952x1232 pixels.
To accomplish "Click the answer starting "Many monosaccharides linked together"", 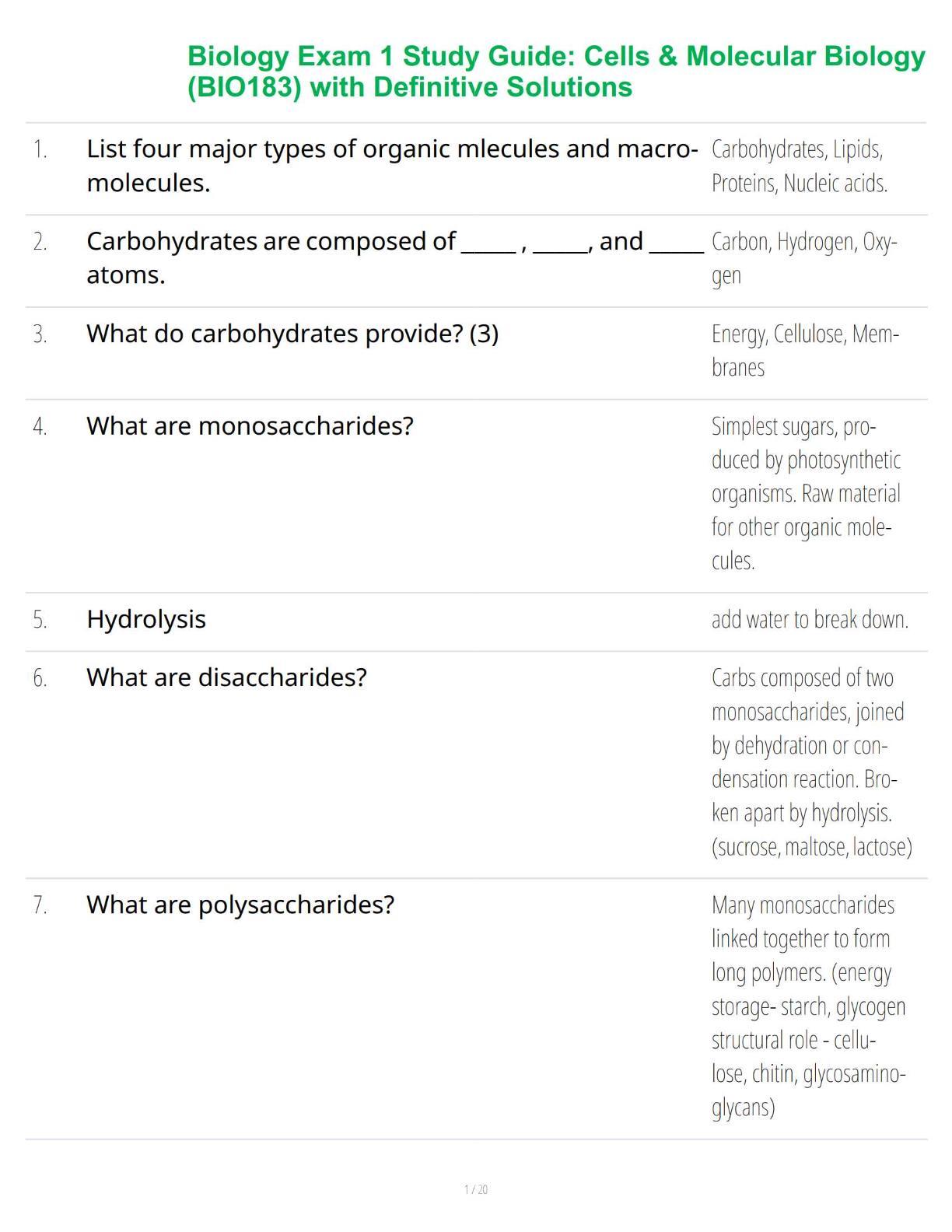I will pos(808,1006).
